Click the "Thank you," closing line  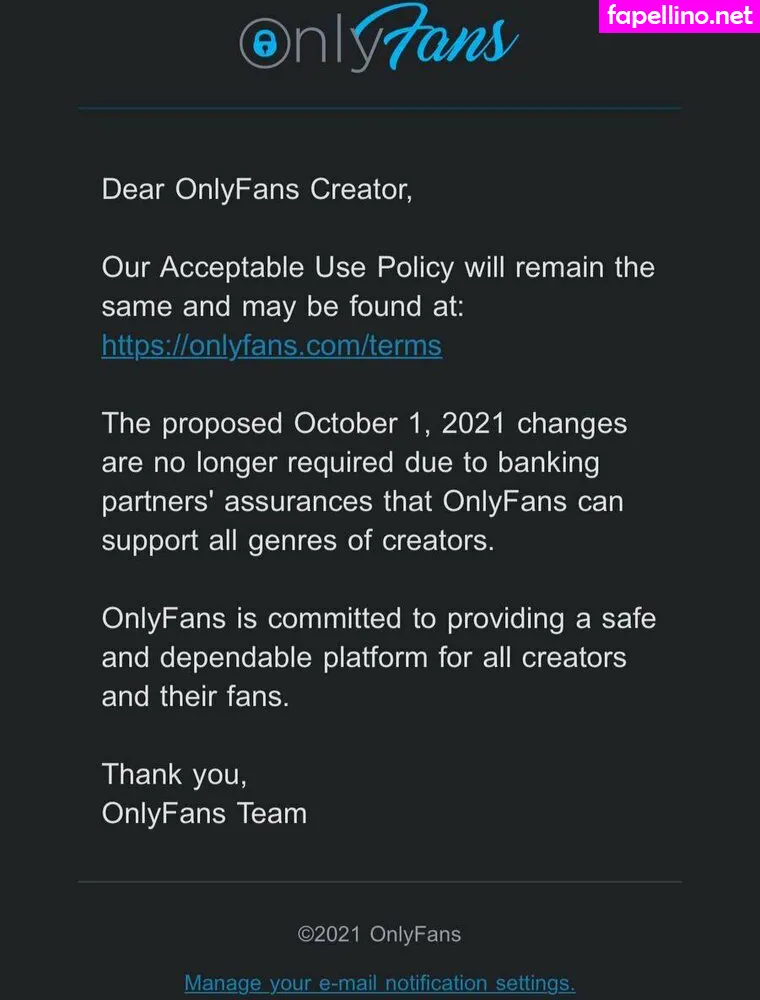tap(174, 774)
